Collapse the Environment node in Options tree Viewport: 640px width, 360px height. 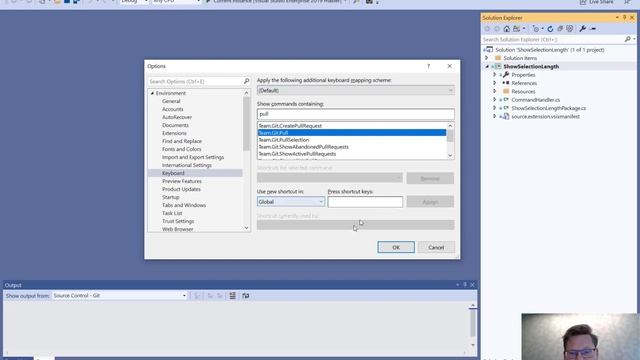(152, 93)
